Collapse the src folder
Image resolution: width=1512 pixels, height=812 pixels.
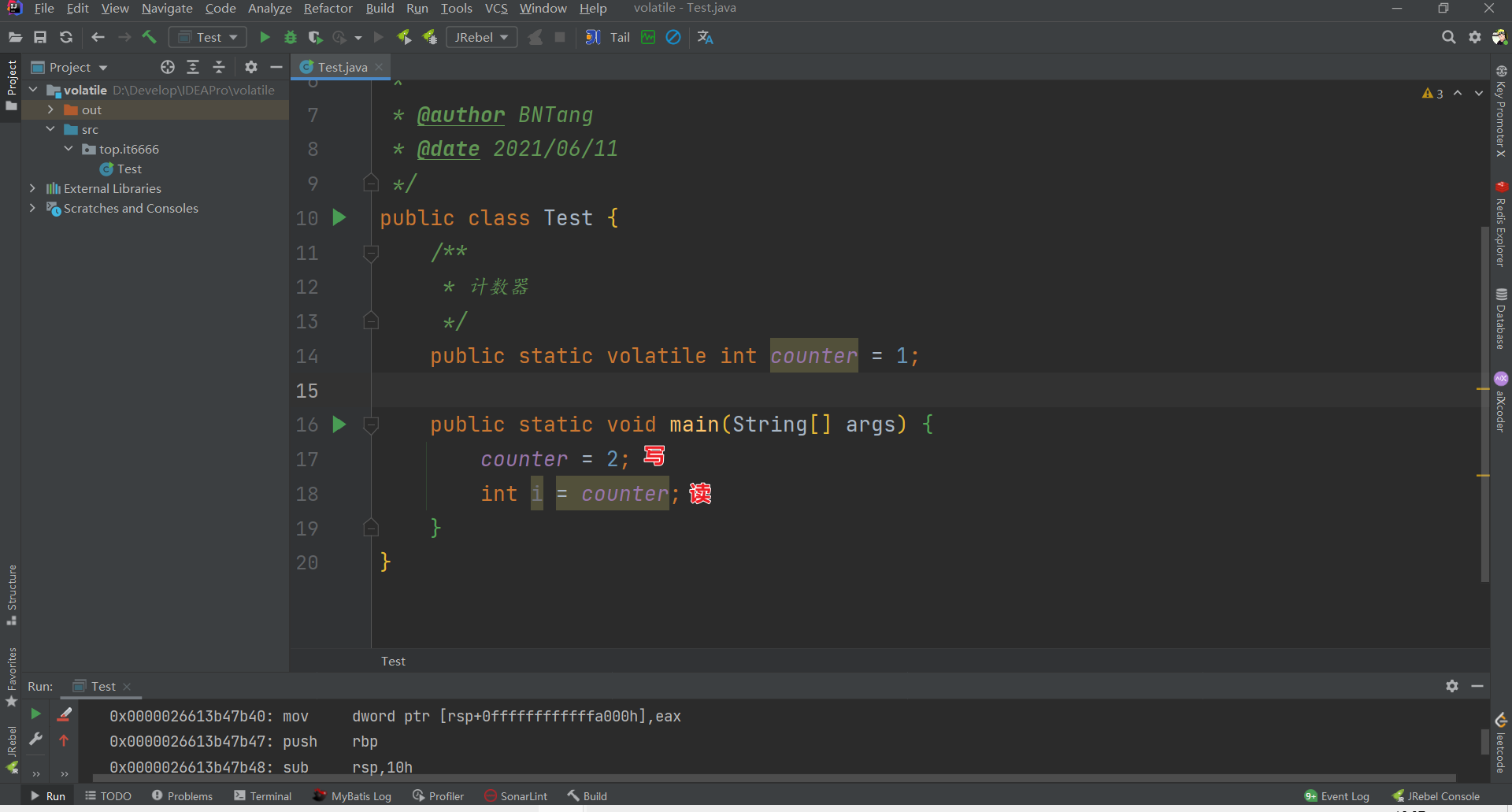(50, 129)
